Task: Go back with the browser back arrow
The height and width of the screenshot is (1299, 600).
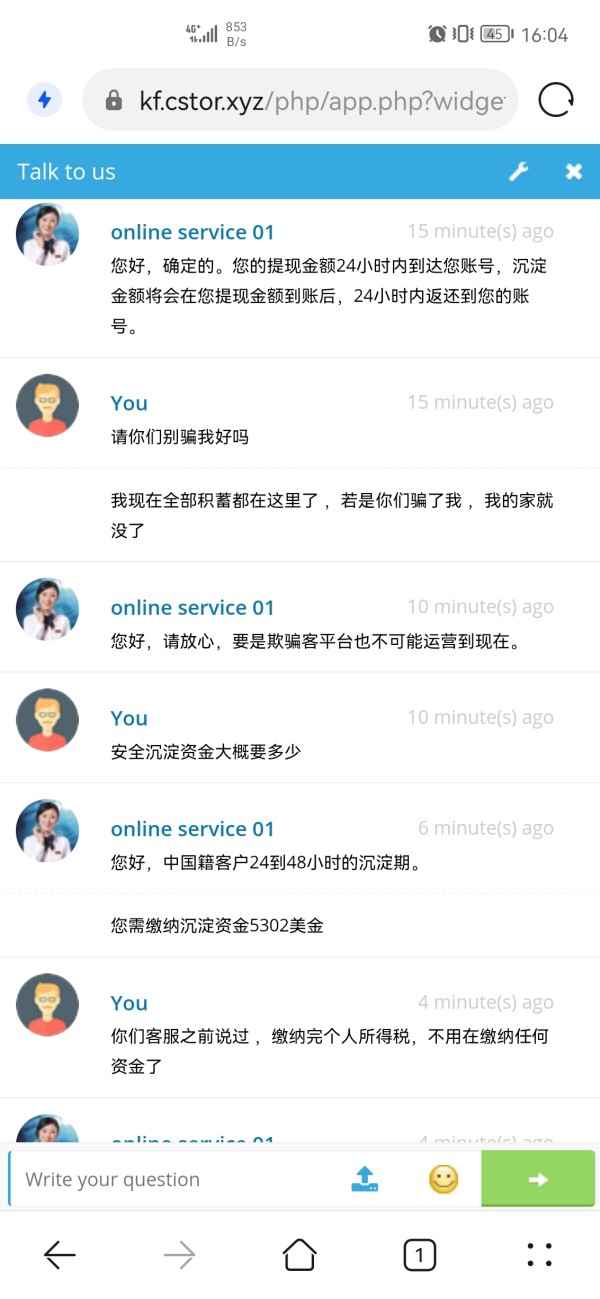Action: click(x=60, y=1255)
